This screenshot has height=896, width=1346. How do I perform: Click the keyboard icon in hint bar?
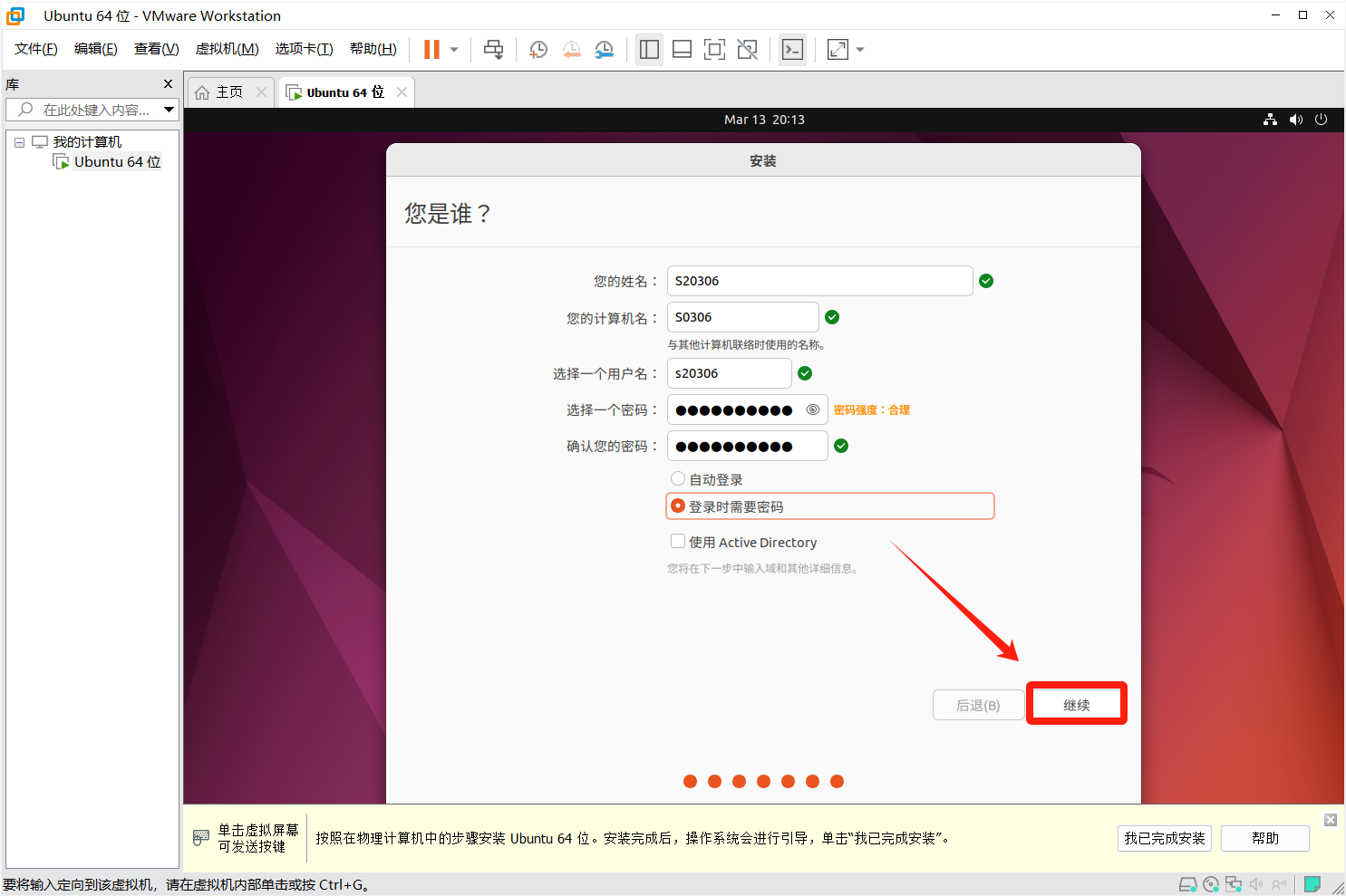pos(201,838)
